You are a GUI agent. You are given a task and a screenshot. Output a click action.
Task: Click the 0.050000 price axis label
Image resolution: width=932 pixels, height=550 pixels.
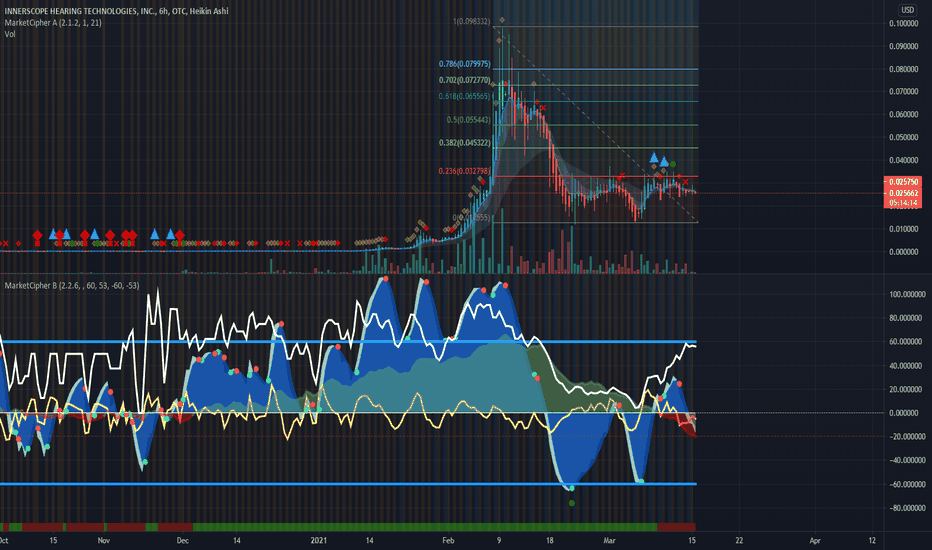tap(903, 137)
